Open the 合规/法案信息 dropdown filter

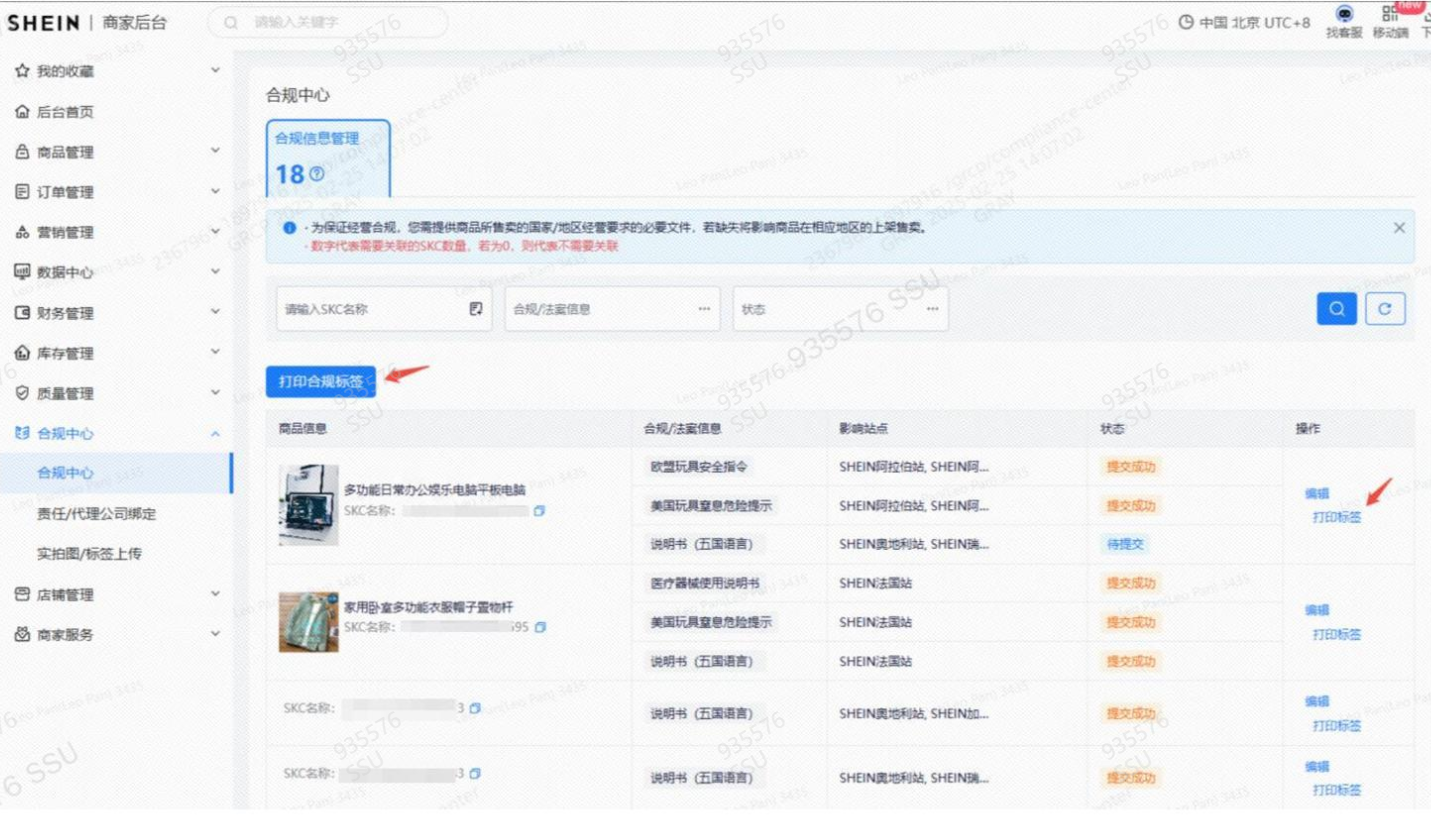tap(613, 309)
